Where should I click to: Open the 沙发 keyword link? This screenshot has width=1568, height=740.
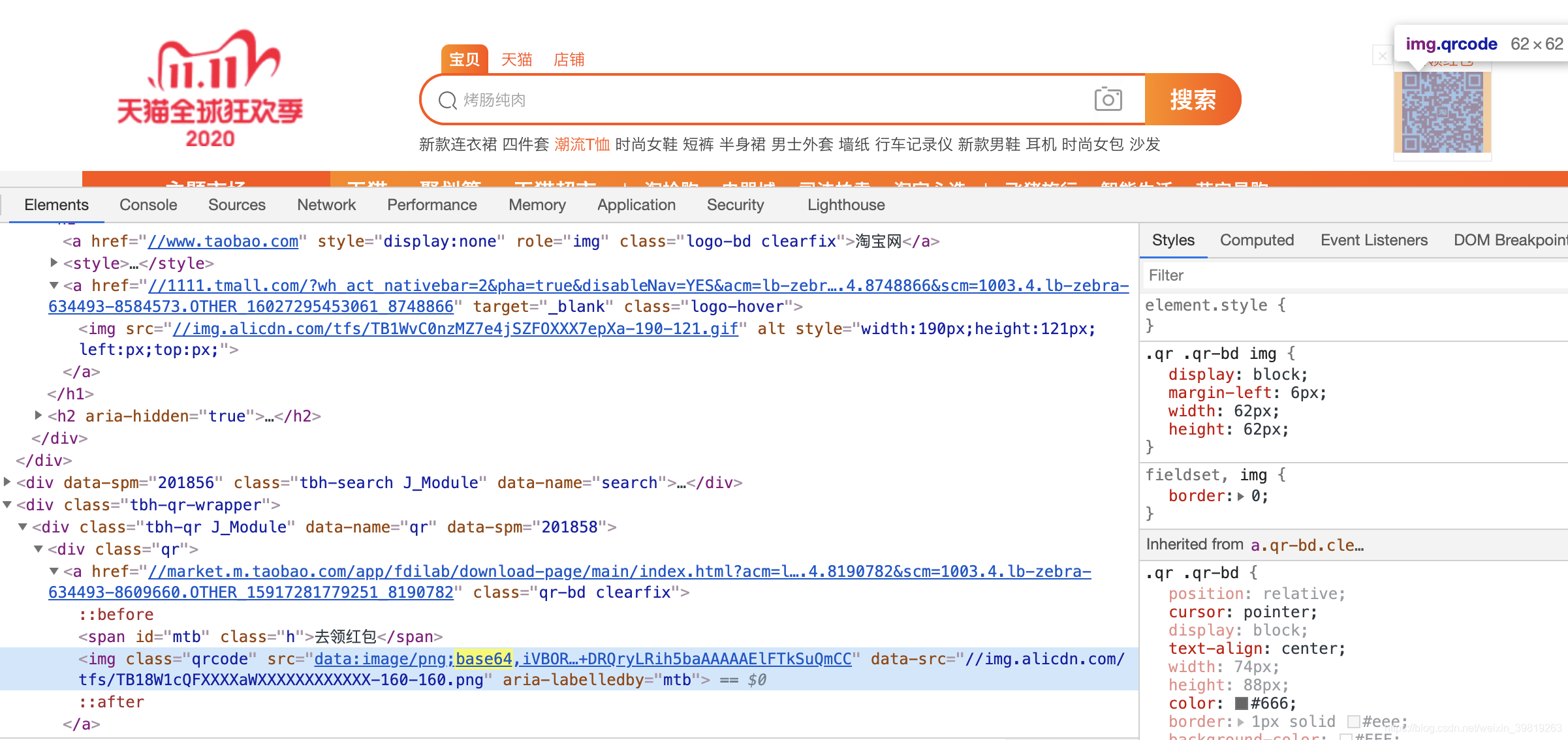tap(1144, 144)
